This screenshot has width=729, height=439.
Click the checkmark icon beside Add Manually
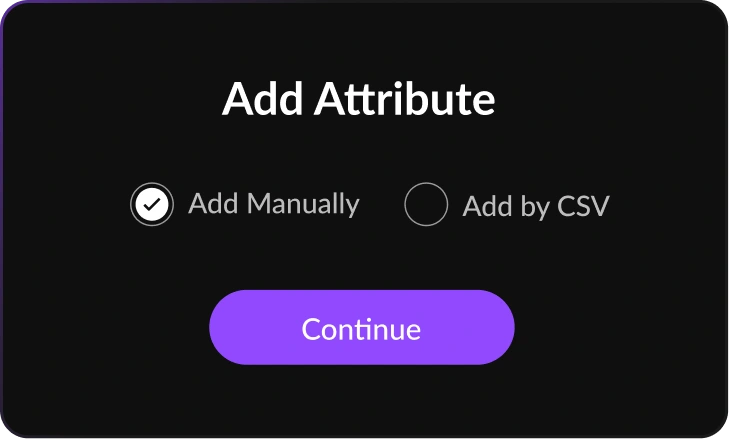pos(152,205)
